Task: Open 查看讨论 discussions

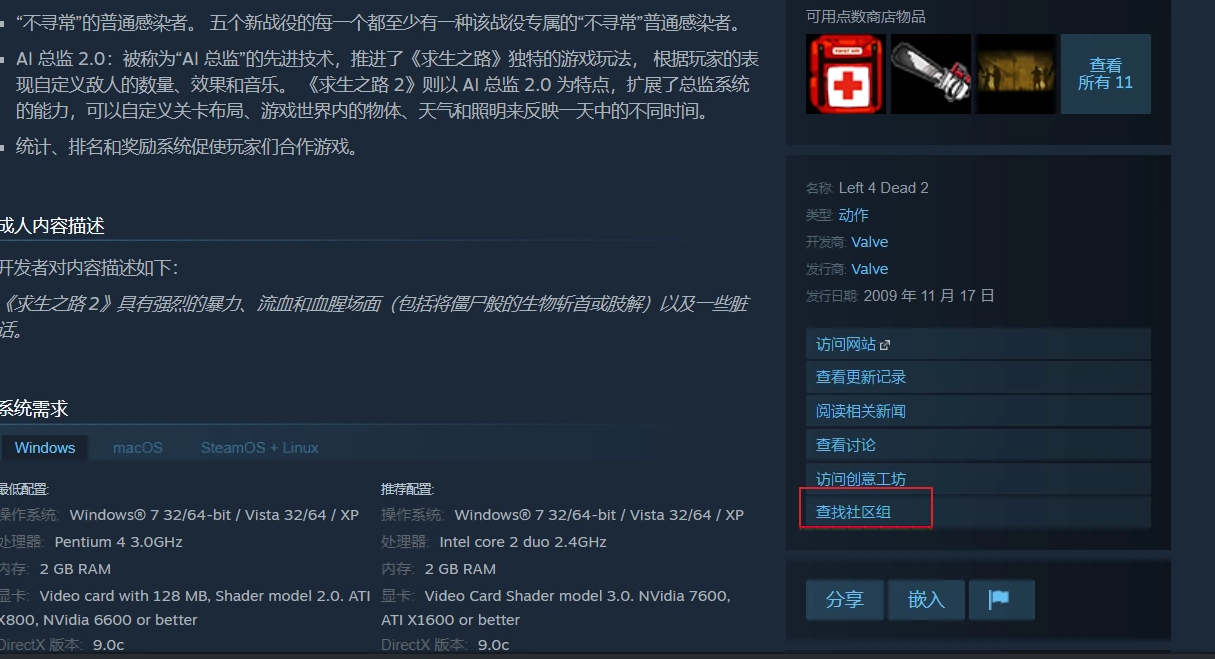Action: (978, 445)
